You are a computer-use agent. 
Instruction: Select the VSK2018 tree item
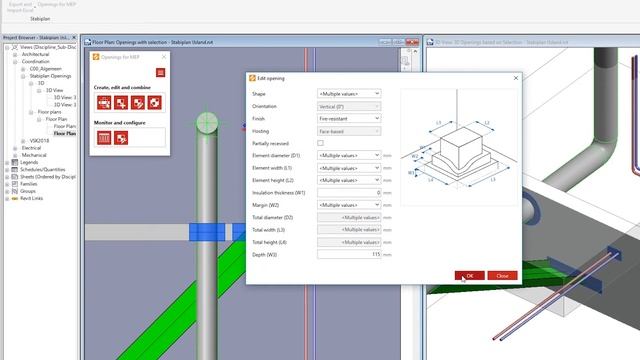point(39,141)
